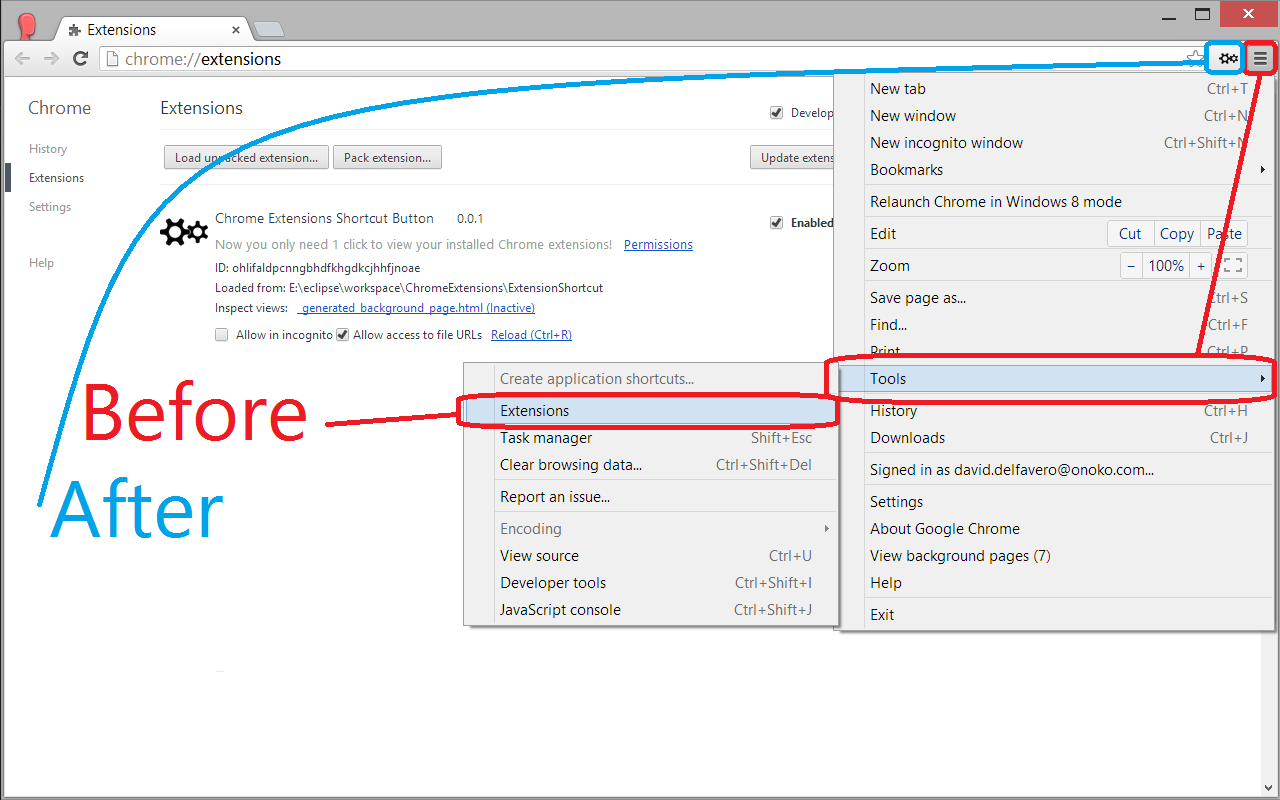Choose View background pages (7)
This screenshot has height=800, width=1280.
coord(1055,556)
